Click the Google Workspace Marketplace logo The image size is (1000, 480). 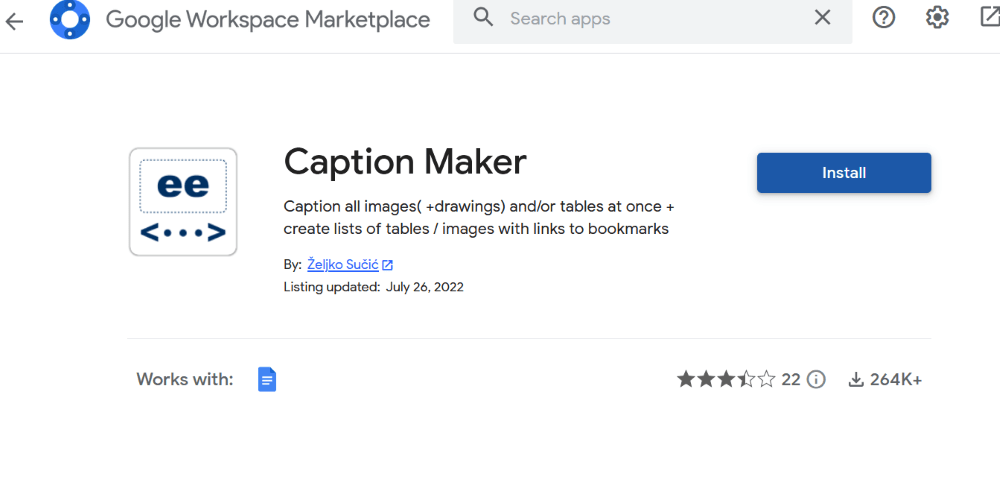(x=70, y=19)
